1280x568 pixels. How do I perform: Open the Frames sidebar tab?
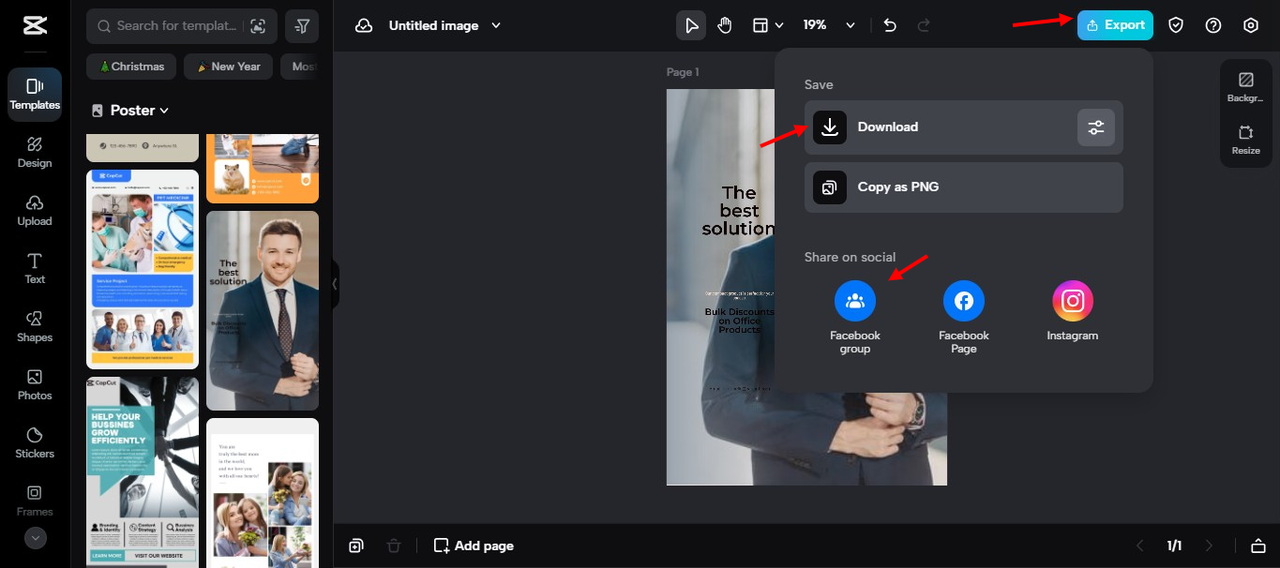pos(35,500)
